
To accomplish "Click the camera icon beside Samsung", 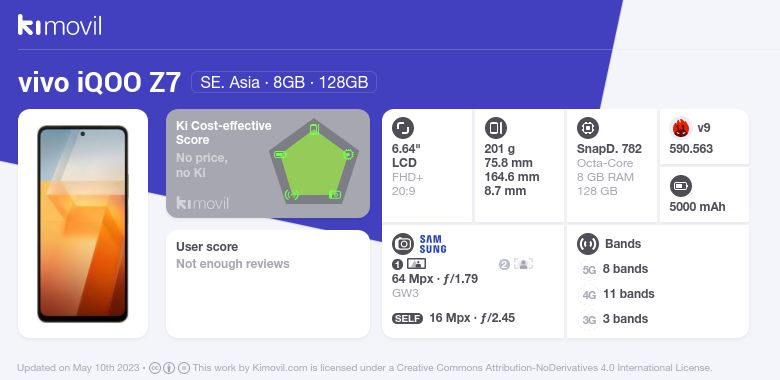I will (402, 244).
